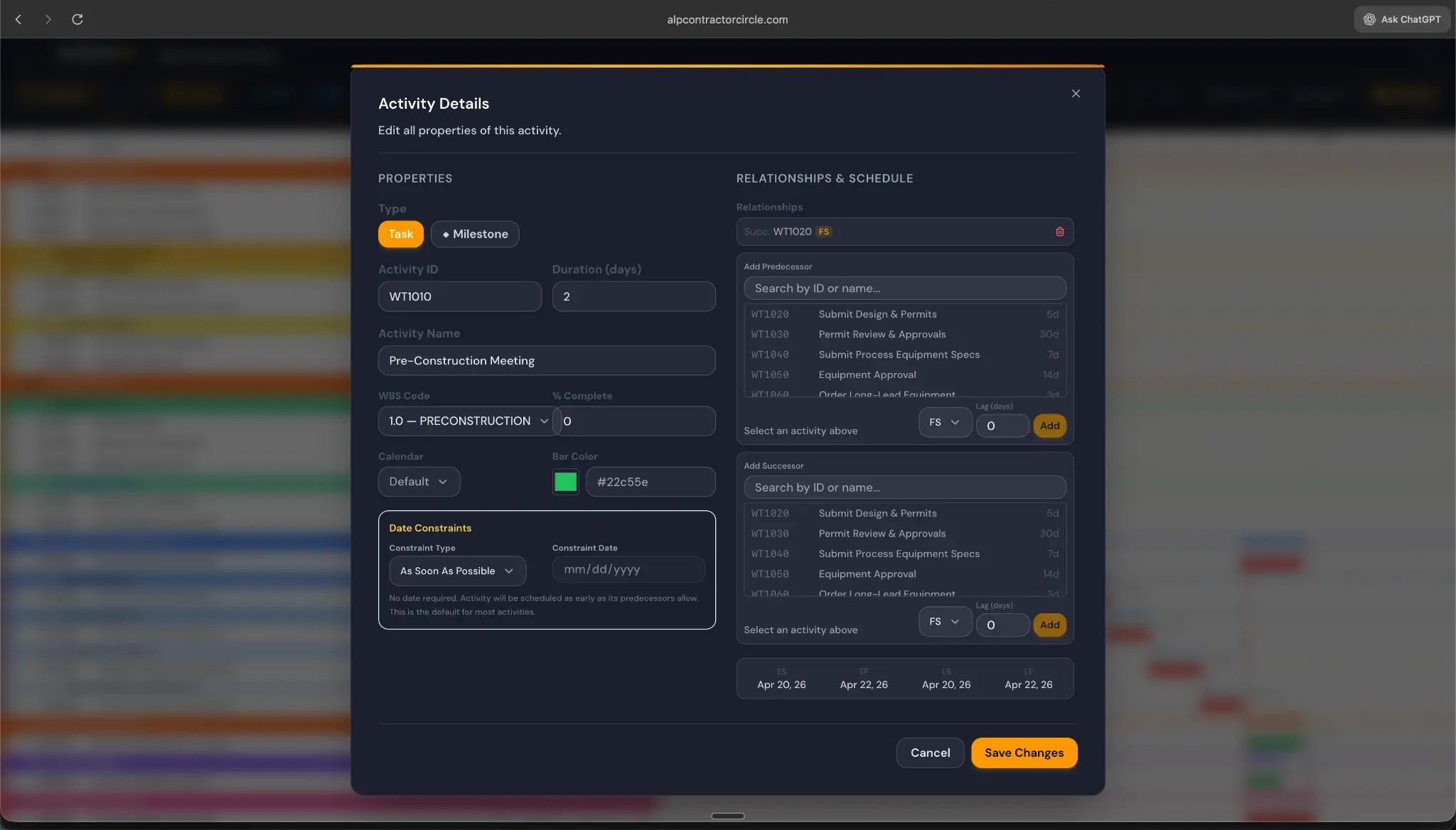Viewport: 1456px width, 830px height.
Task: Click the alpcontractorcircle.com address bar
Action: point(727,19)
